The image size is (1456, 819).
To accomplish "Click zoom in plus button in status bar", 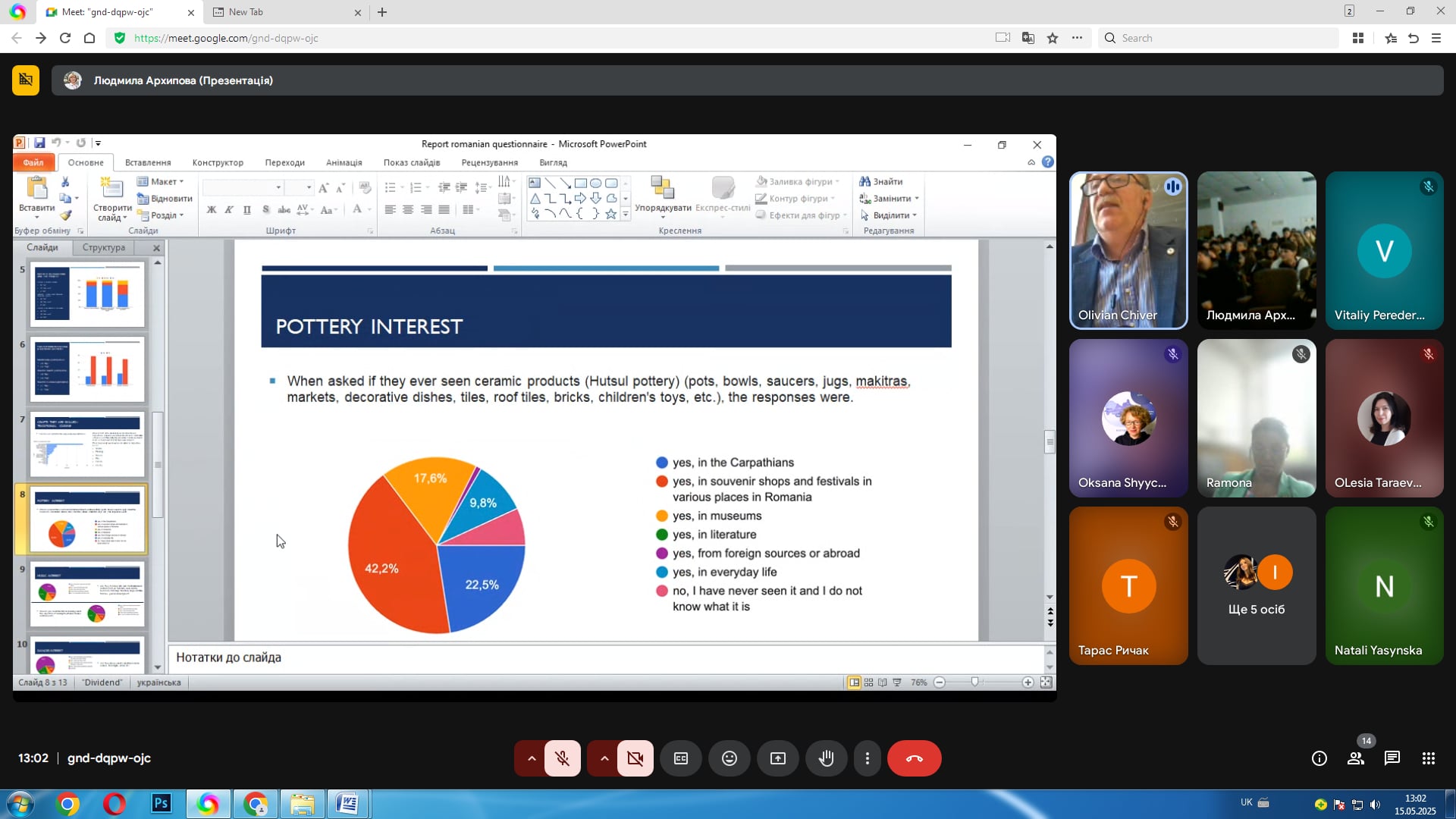I will tap(1028, 682).
